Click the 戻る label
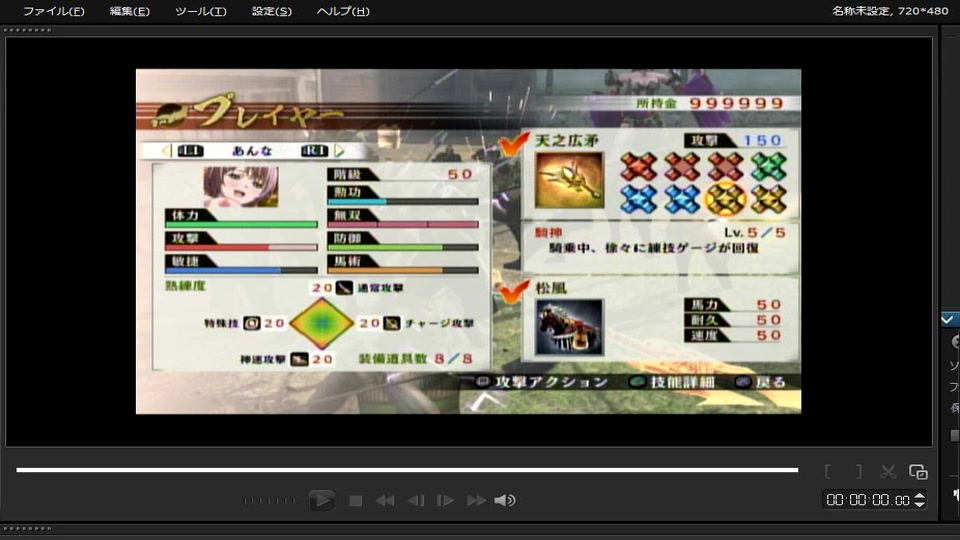The width and height of the screenshot is (960, 540). [770, 382]
